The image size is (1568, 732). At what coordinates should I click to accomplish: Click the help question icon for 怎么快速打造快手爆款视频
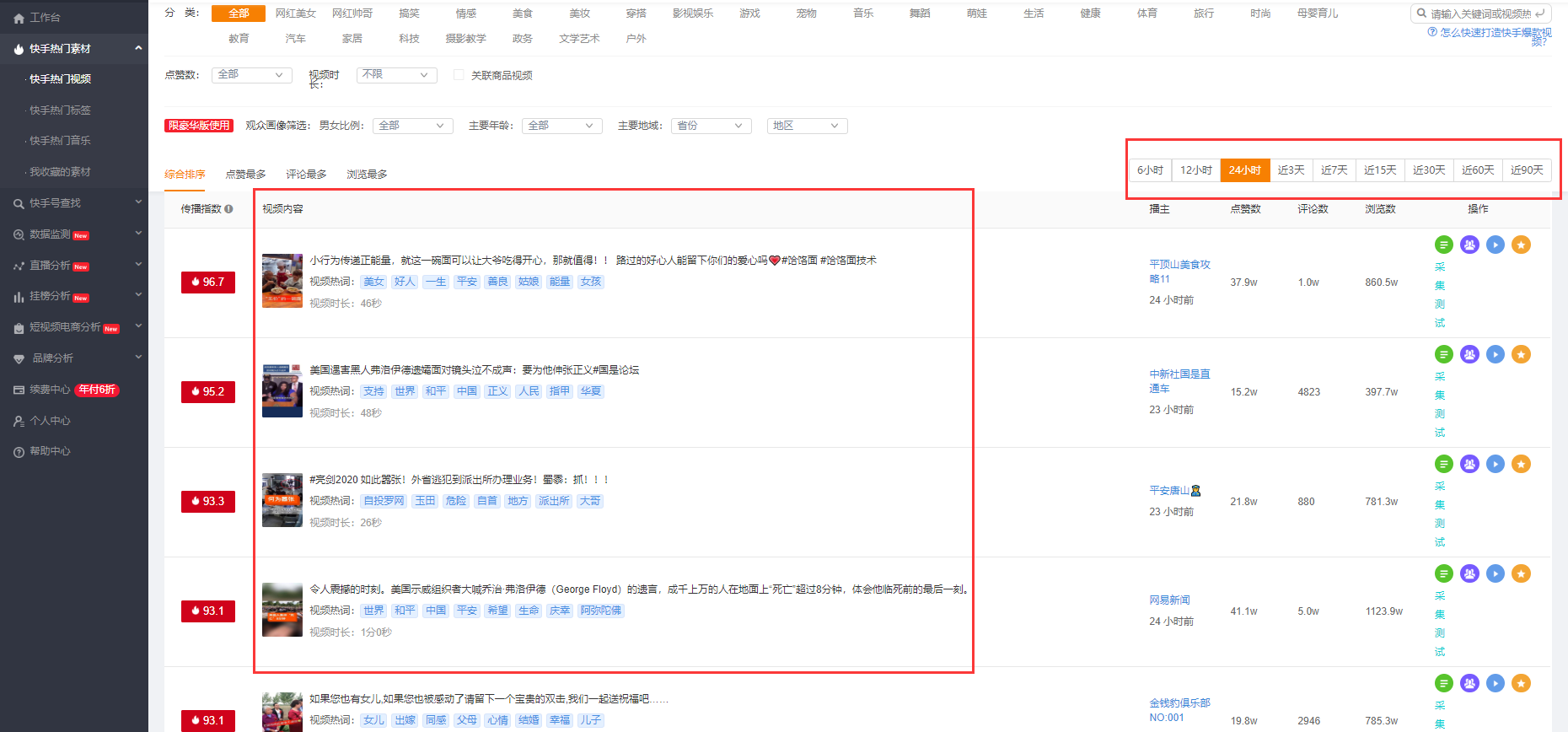click(1432, 32)
